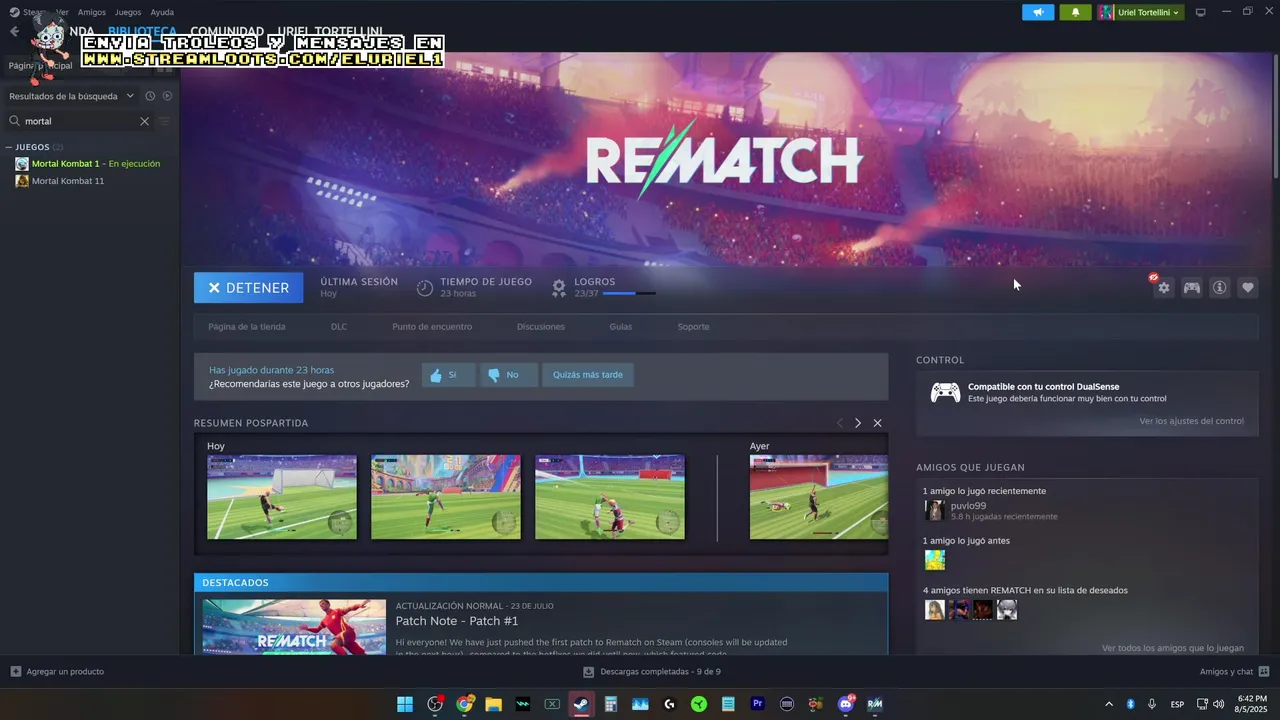1280x720 pixels.
Task: Open the Juegos menu
Action: tap(128, 12)
